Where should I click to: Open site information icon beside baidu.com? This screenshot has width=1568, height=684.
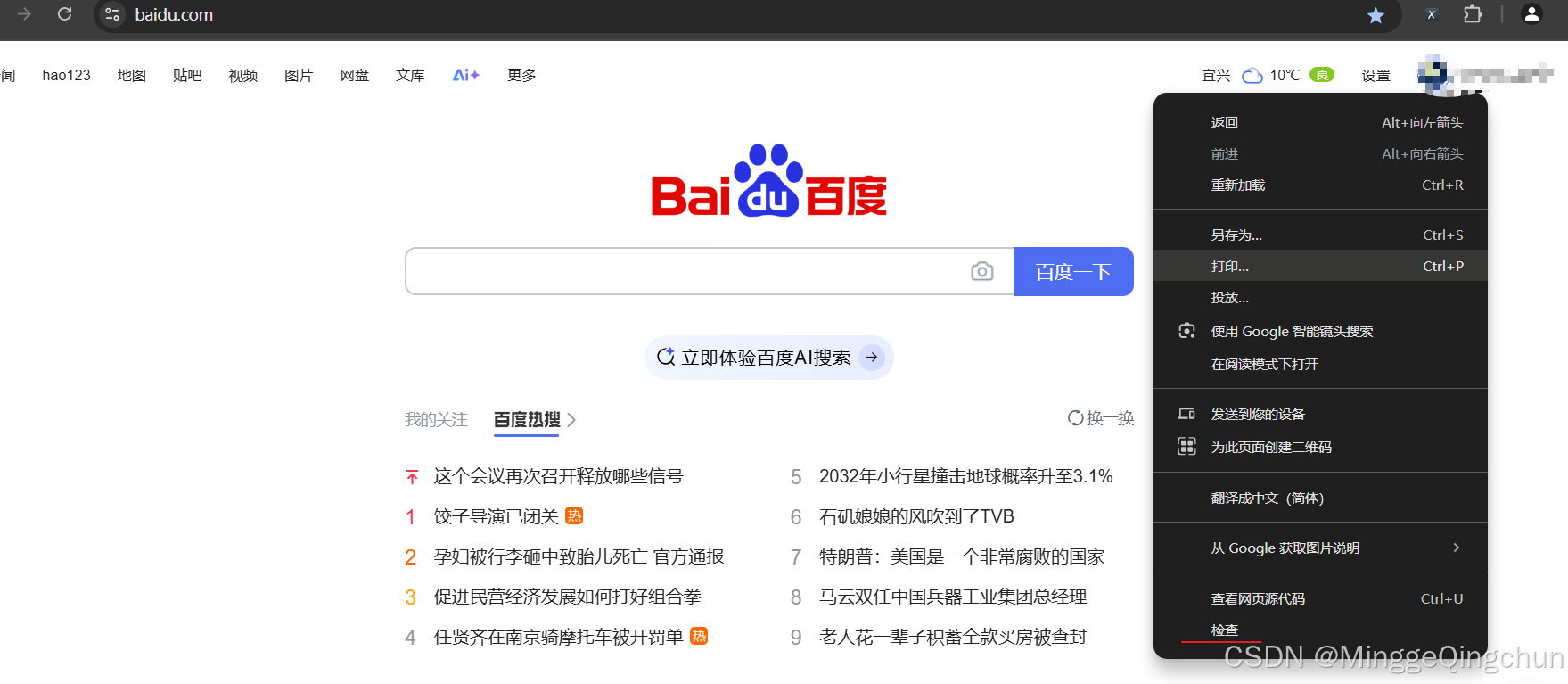pos(112,14)
